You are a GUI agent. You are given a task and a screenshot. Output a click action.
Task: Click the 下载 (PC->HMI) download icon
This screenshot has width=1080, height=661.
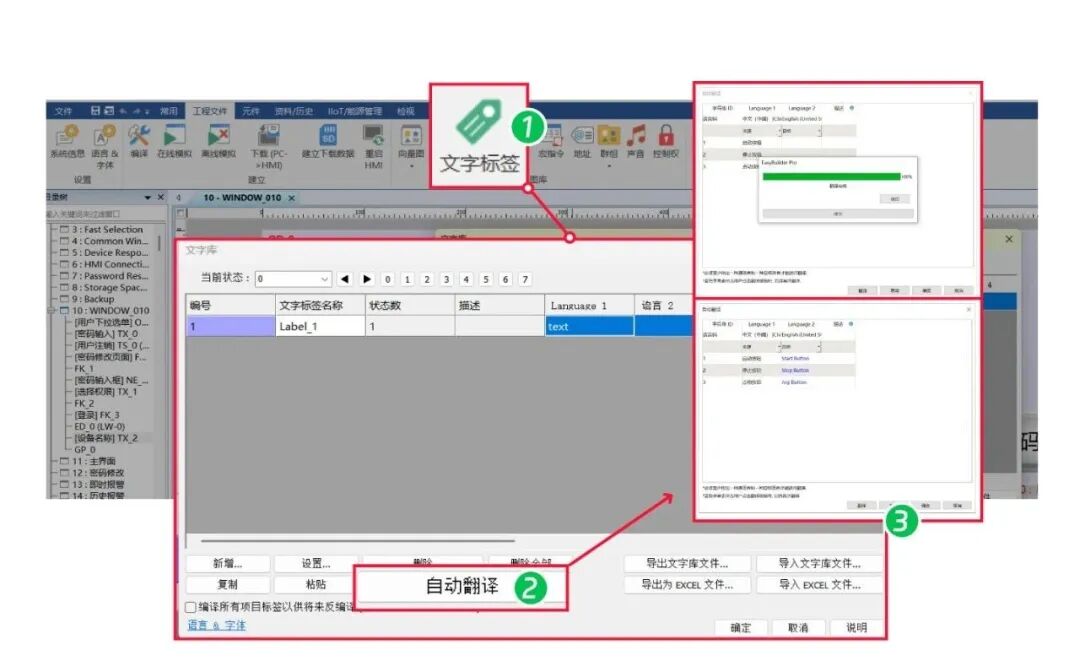(269, 146)
